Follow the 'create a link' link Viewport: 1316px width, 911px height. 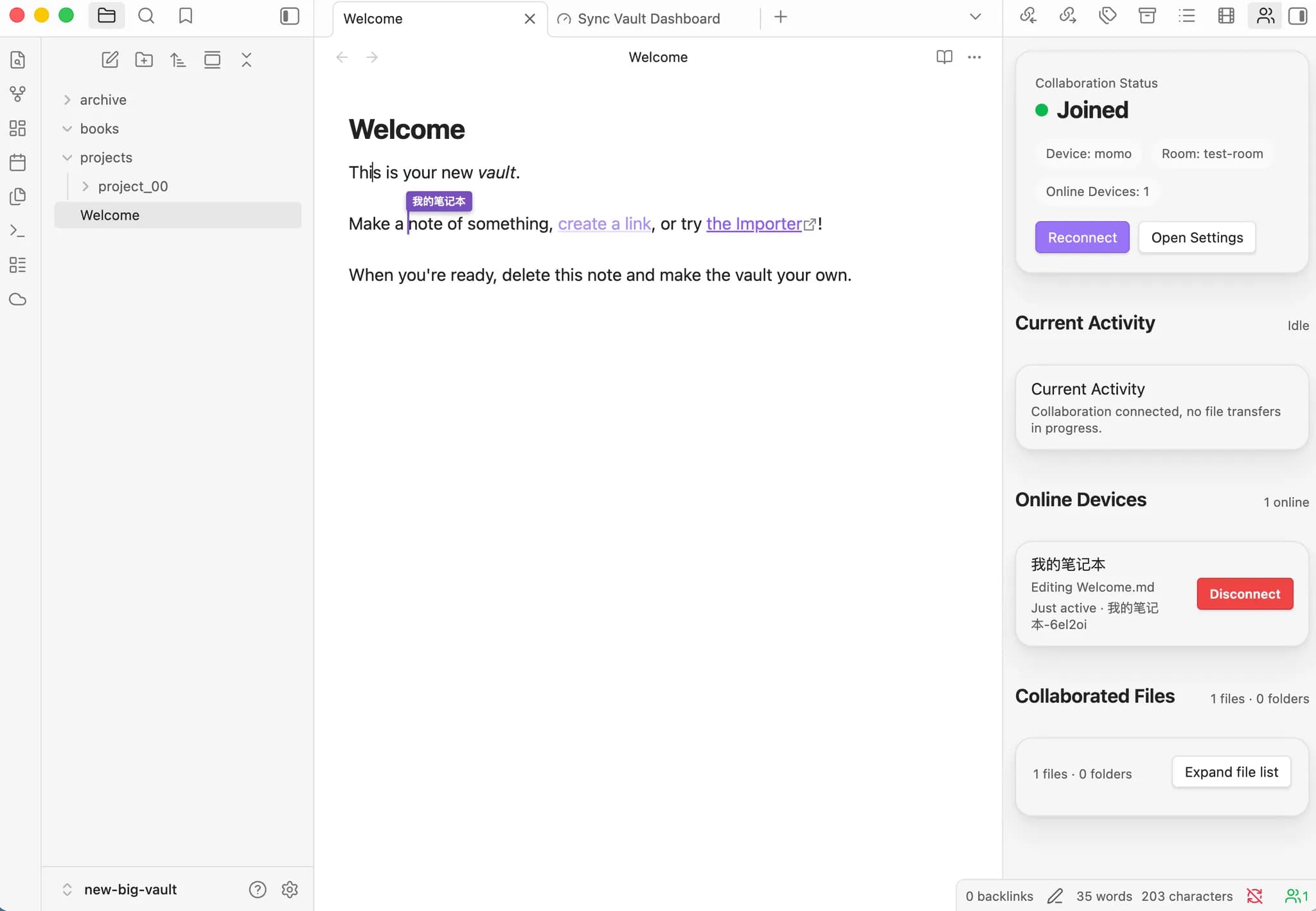[604, 224]
